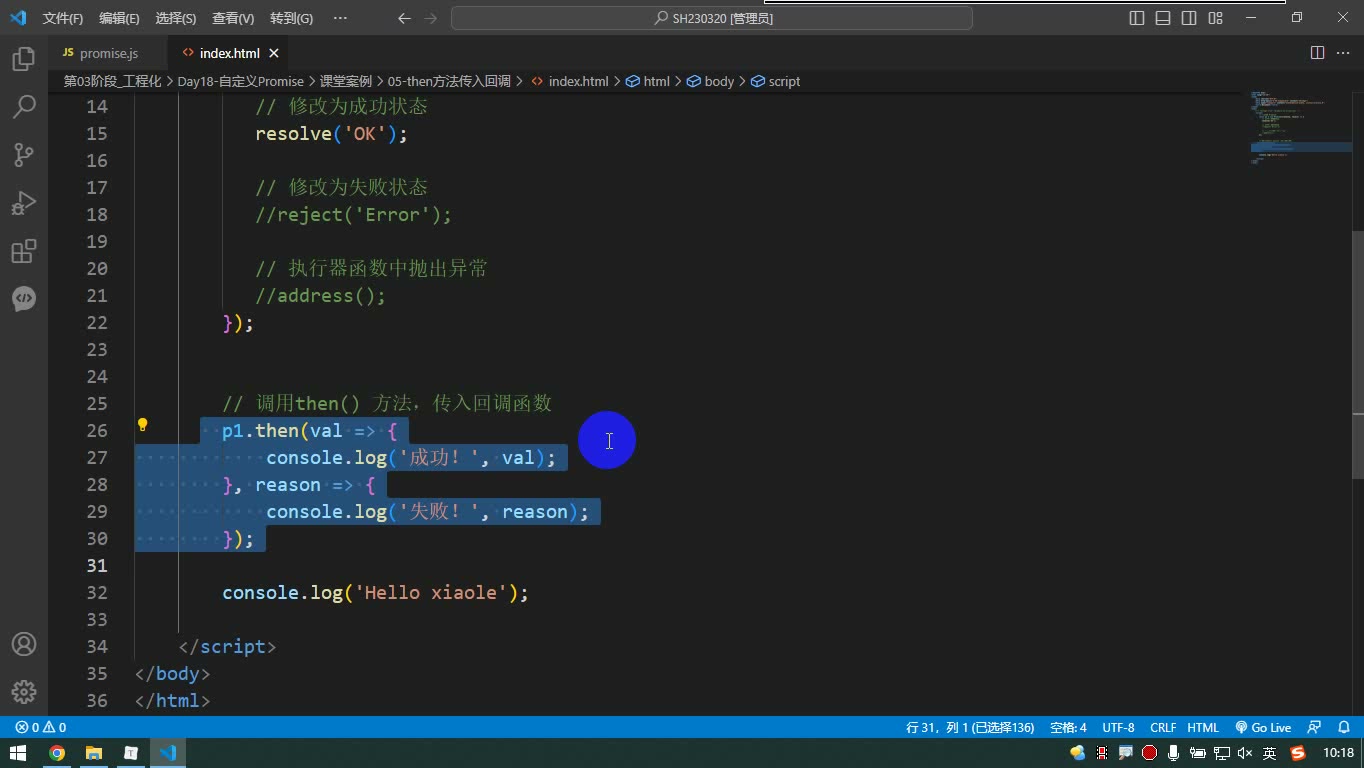
Task: Expand the body breadcrumb symbol
Action: tap(710, 81)
